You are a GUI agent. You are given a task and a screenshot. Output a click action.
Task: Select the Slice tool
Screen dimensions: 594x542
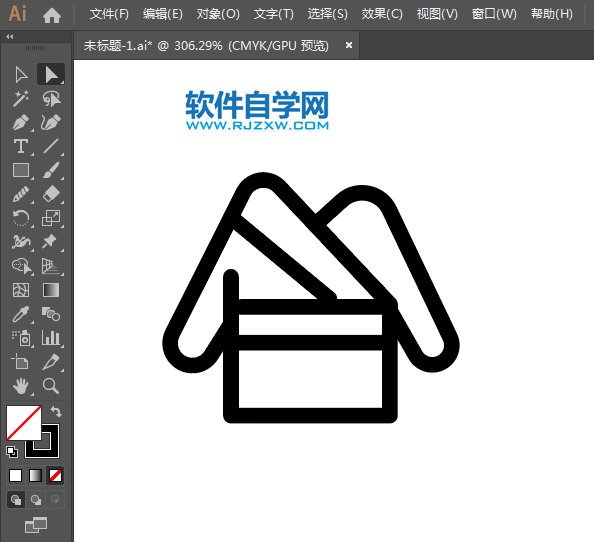click(51, 362)
